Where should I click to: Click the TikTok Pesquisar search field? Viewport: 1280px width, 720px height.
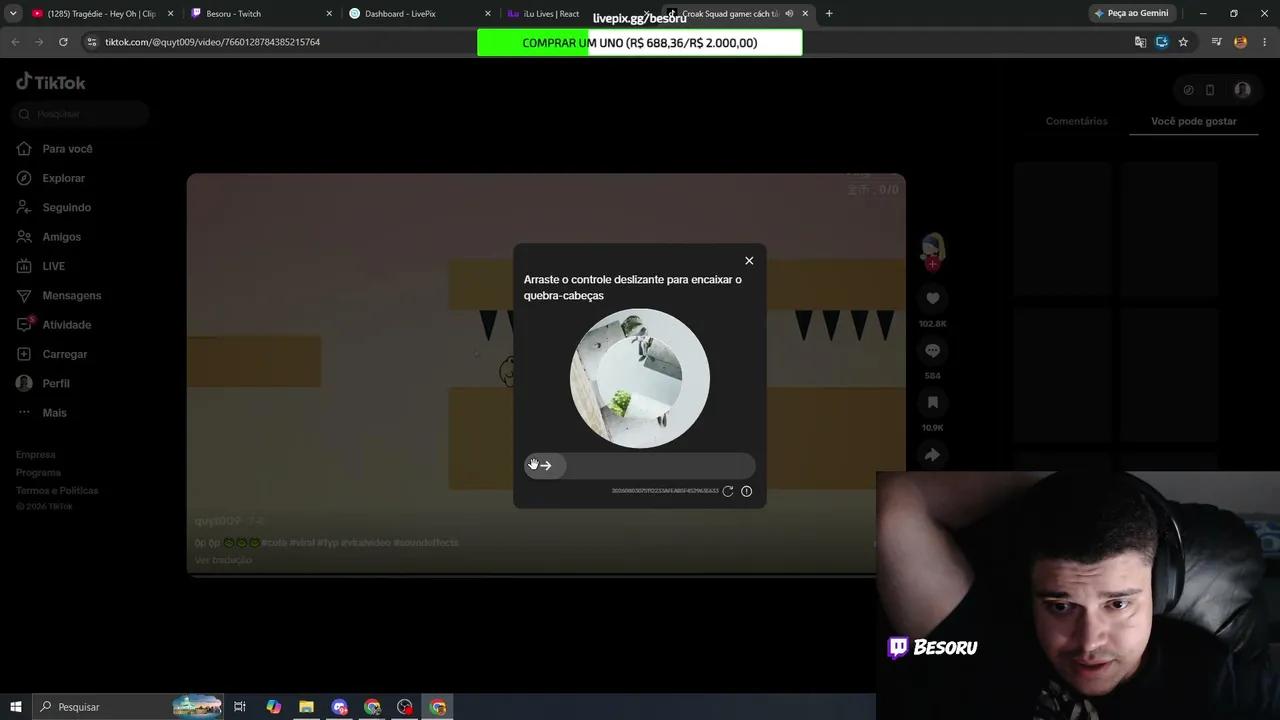82,114
